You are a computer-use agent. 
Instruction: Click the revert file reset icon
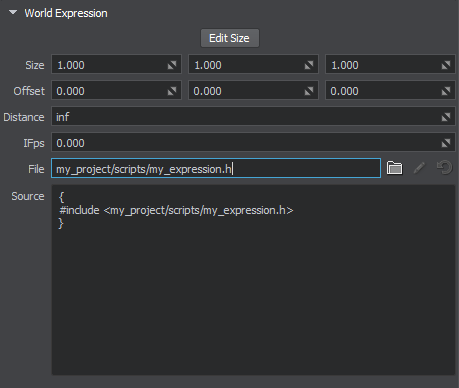click(x=445, y=168)
